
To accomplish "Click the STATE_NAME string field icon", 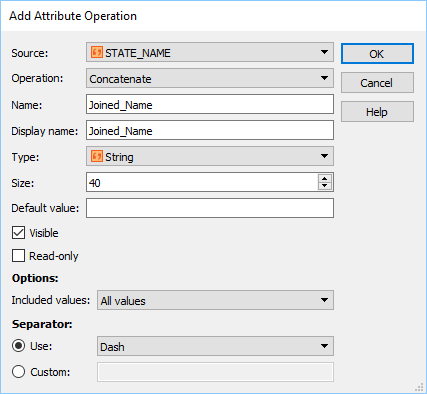I will pos(97,52).
